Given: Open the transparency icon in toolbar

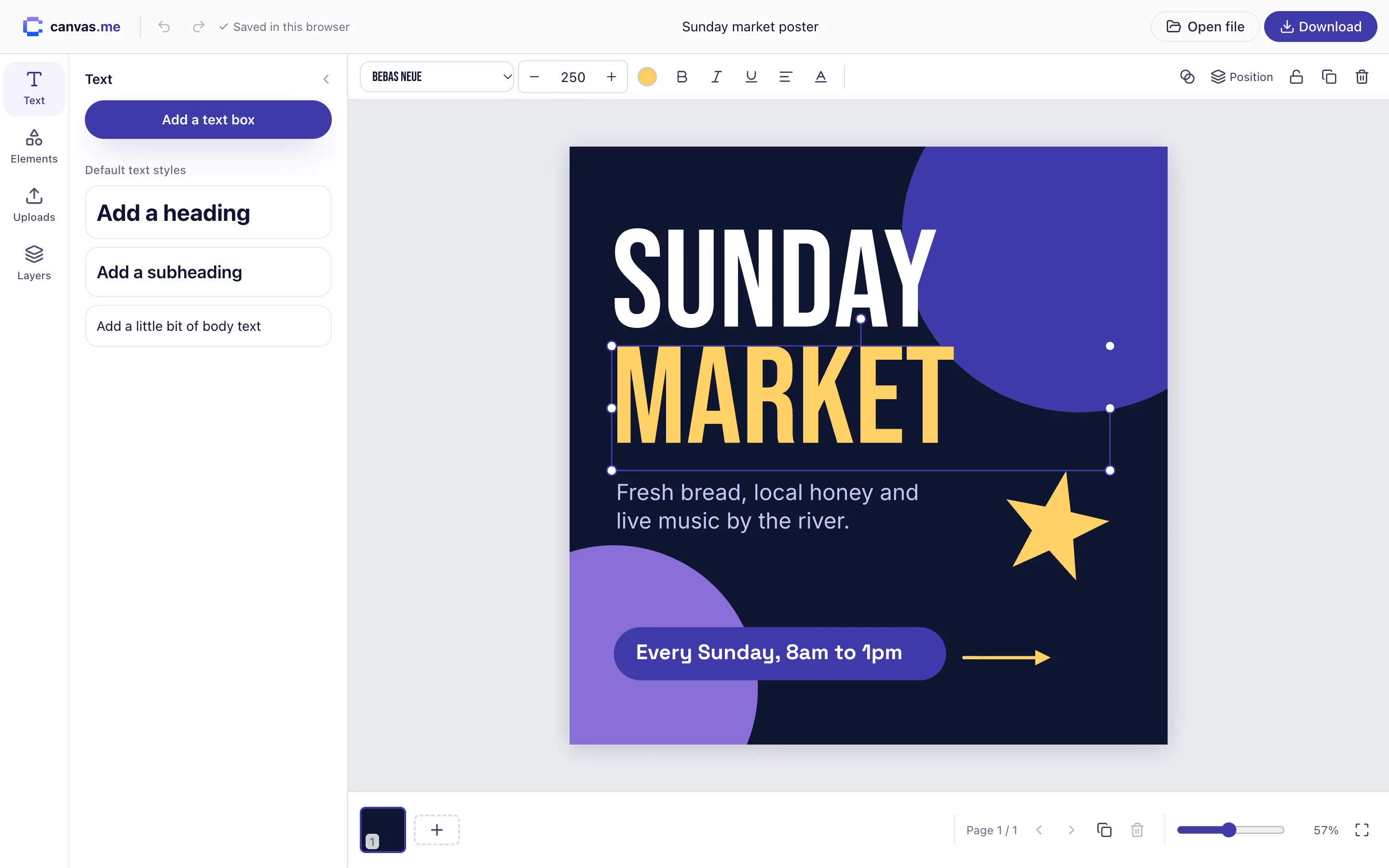Looking at the screenshot, I should [1187, 77].
